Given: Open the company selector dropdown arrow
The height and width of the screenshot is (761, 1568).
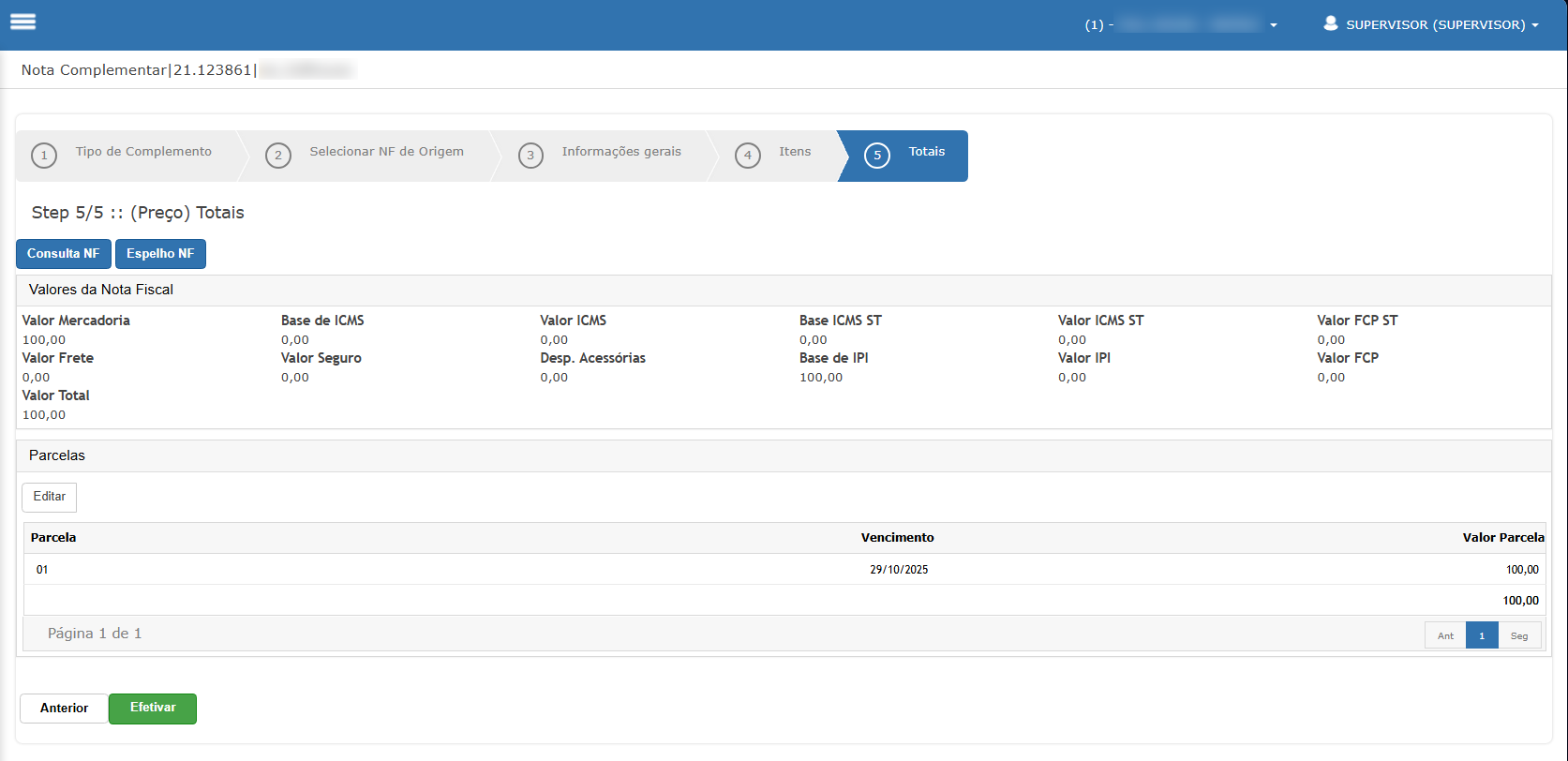Looking at the screenshot, I should tap(1273, 25).
